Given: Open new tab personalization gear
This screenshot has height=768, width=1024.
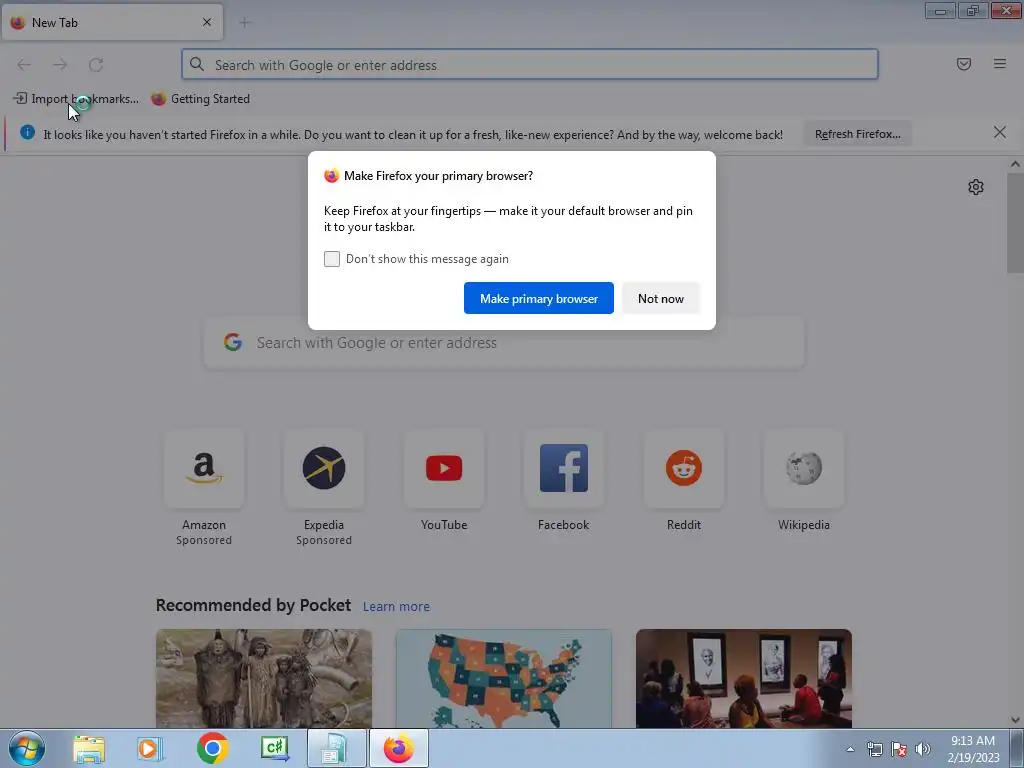Looking at the screenshot, I should (x=975, y=187).
